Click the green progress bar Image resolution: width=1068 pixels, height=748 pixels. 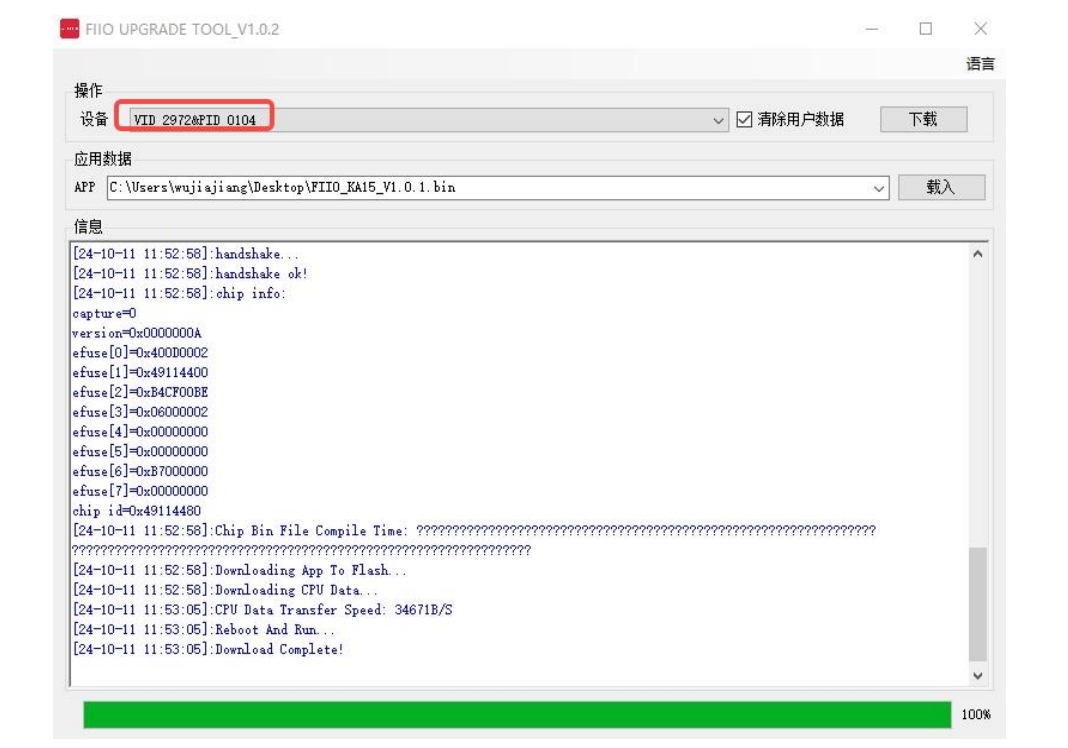[517, 715]
